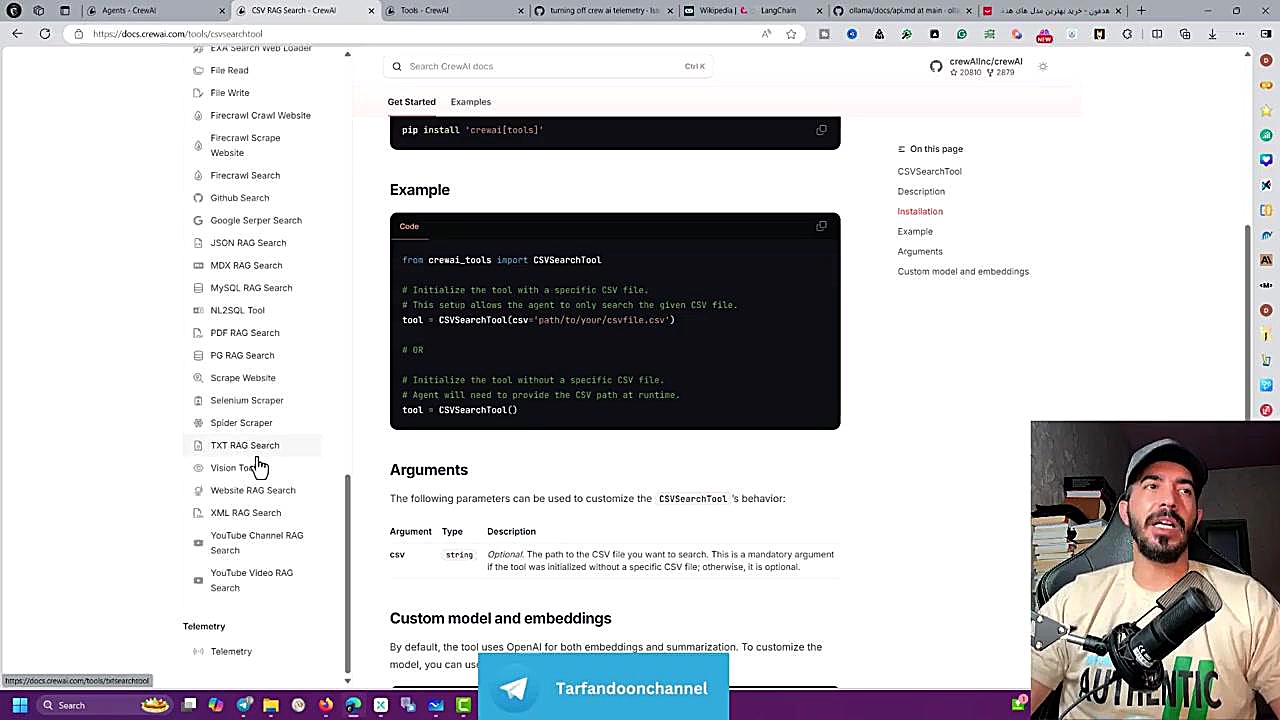
Task: Open TXT RAG Search page
Action: click(x=245, y=445)
